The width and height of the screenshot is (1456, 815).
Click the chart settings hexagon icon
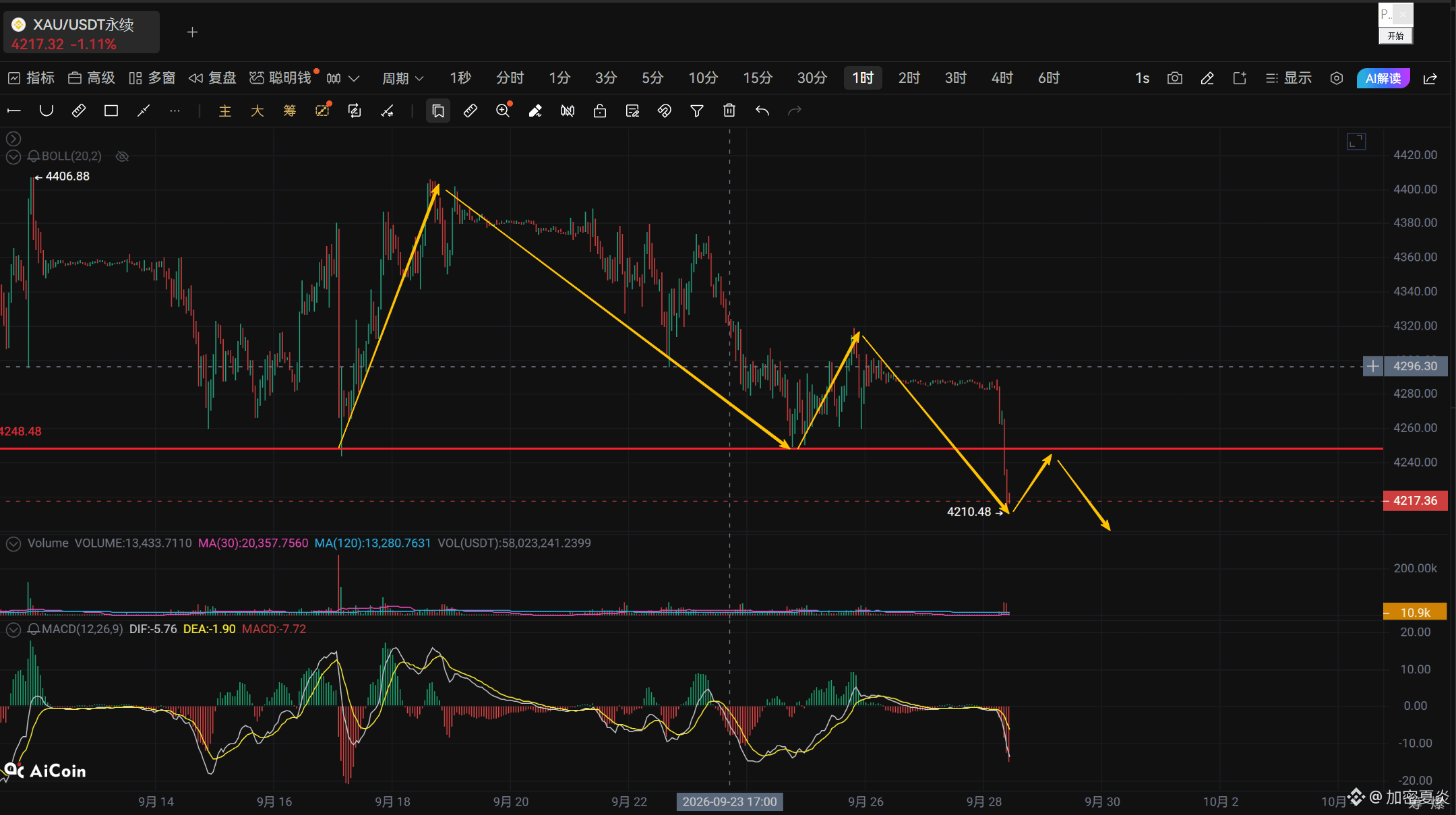(x=1337, y=78)
